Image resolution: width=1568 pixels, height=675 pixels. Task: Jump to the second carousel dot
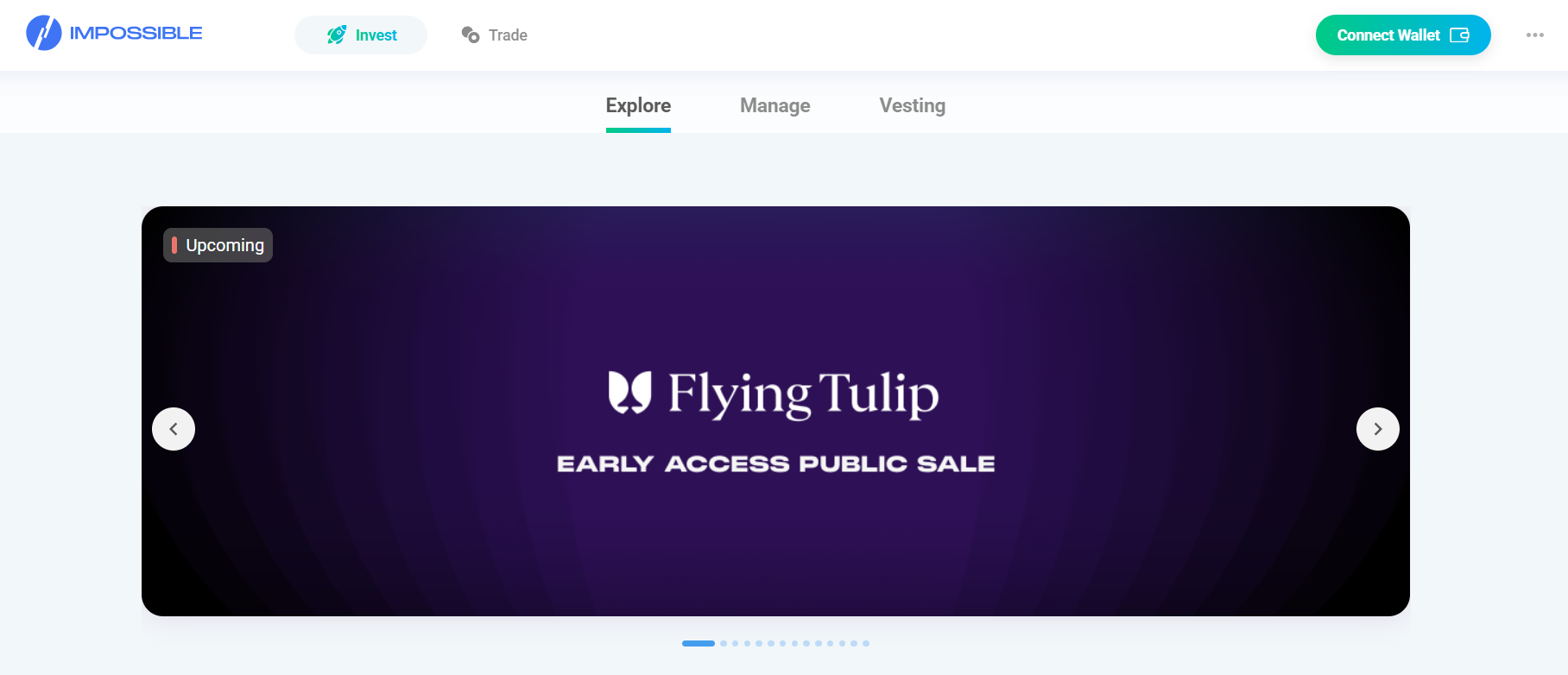click(724, 643)
